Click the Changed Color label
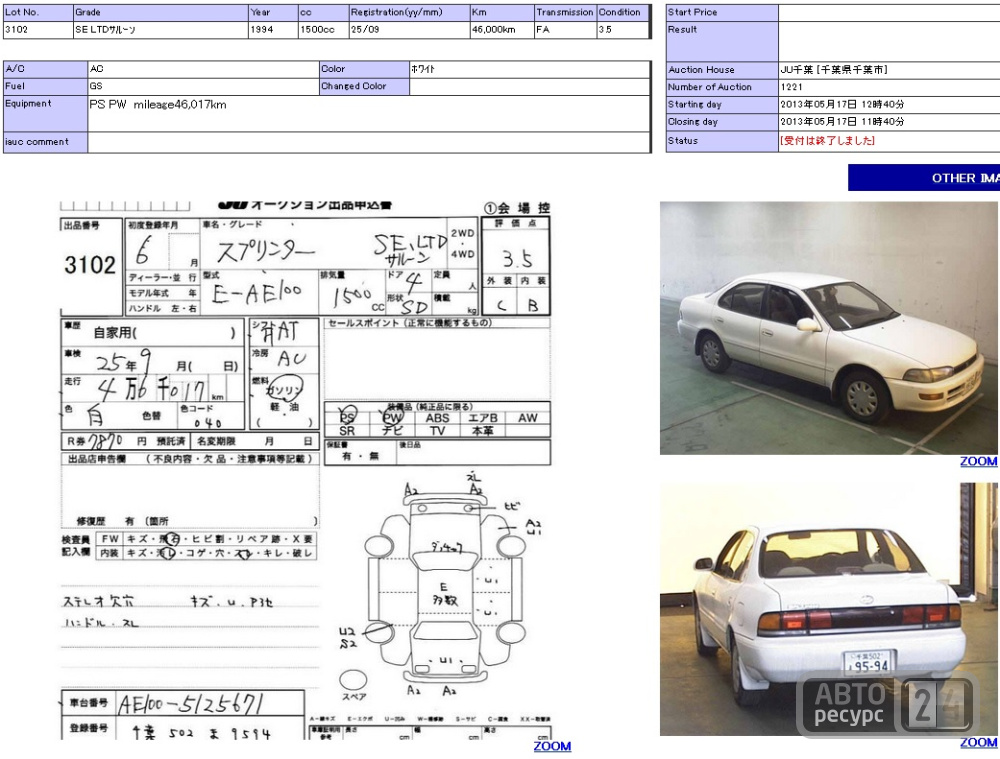 (354, 86)
